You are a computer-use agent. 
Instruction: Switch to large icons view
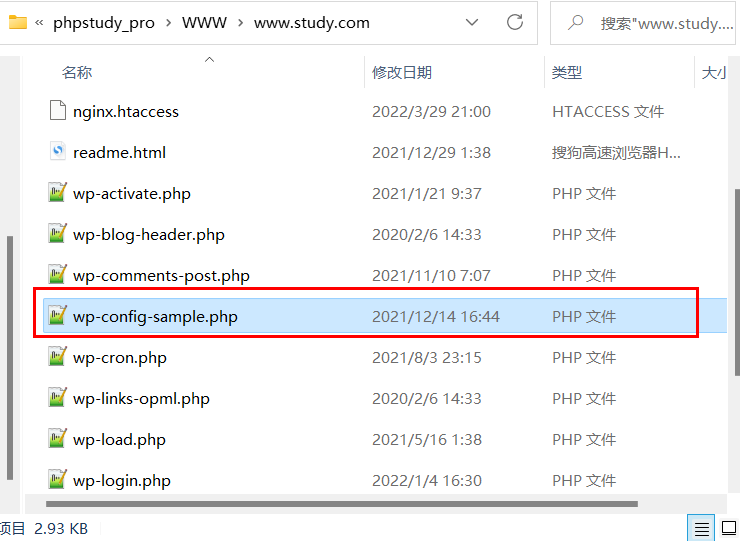(x=728, y=528)
